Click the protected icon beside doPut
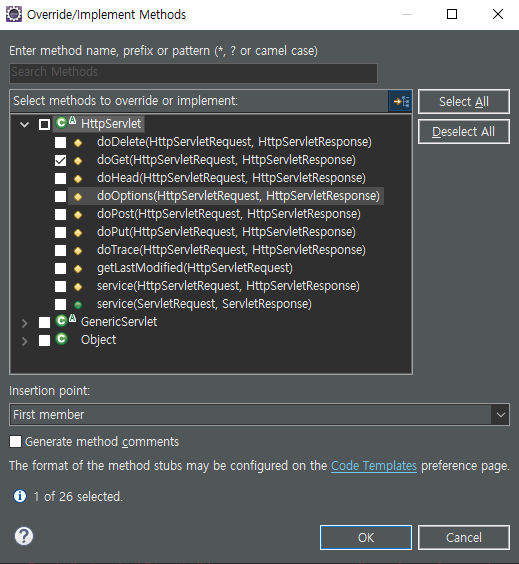Screen dimensions: 519x564 click(78, 233)
